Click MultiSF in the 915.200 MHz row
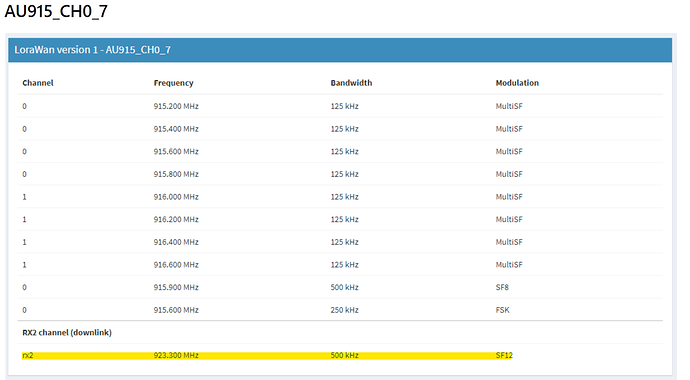This screenshot has height=380, width=690. tap(509, 106)
